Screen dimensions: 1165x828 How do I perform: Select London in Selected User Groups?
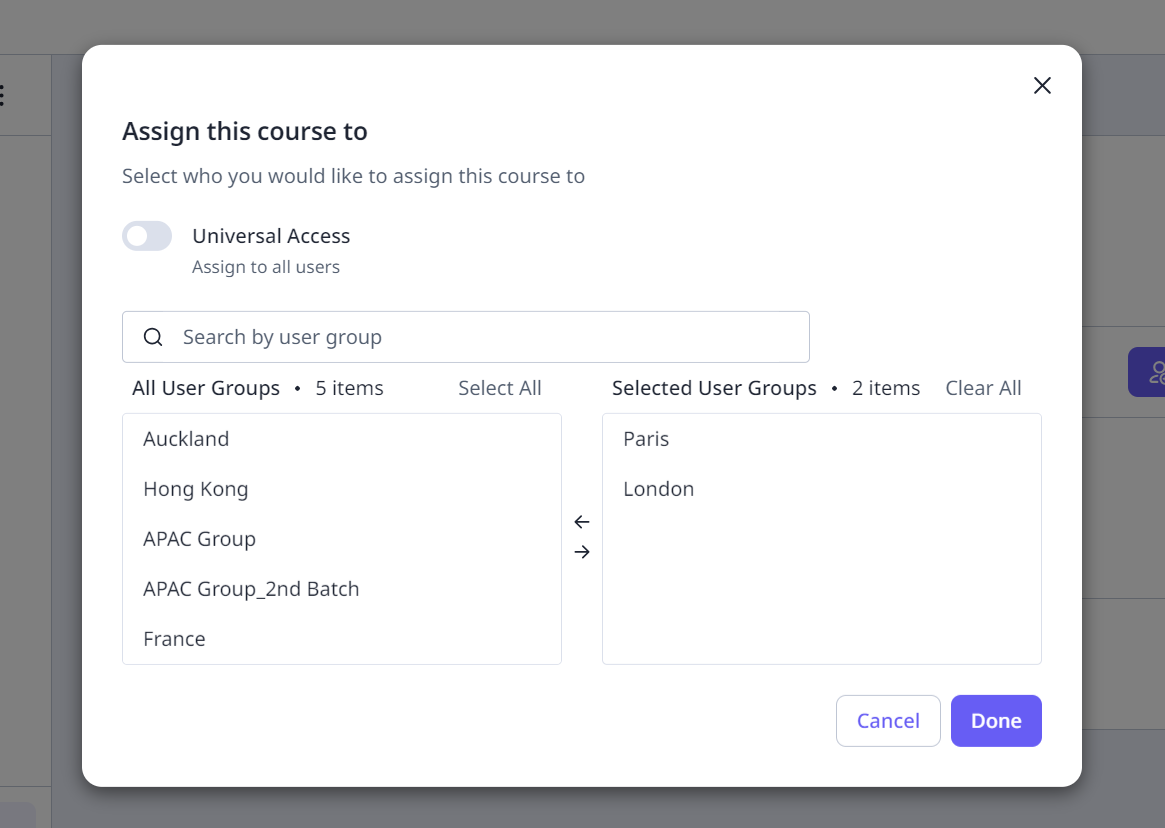(658, 489)
